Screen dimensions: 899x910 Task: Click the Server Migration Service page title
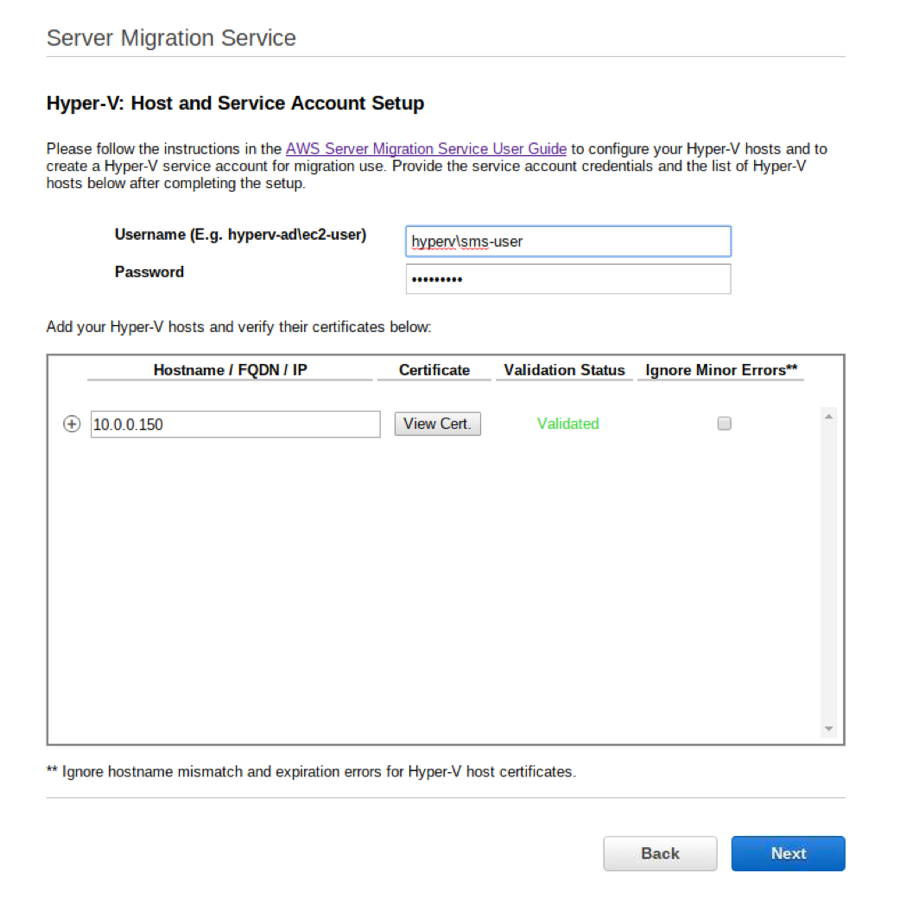pyautogui.click(x=171, y=38)
